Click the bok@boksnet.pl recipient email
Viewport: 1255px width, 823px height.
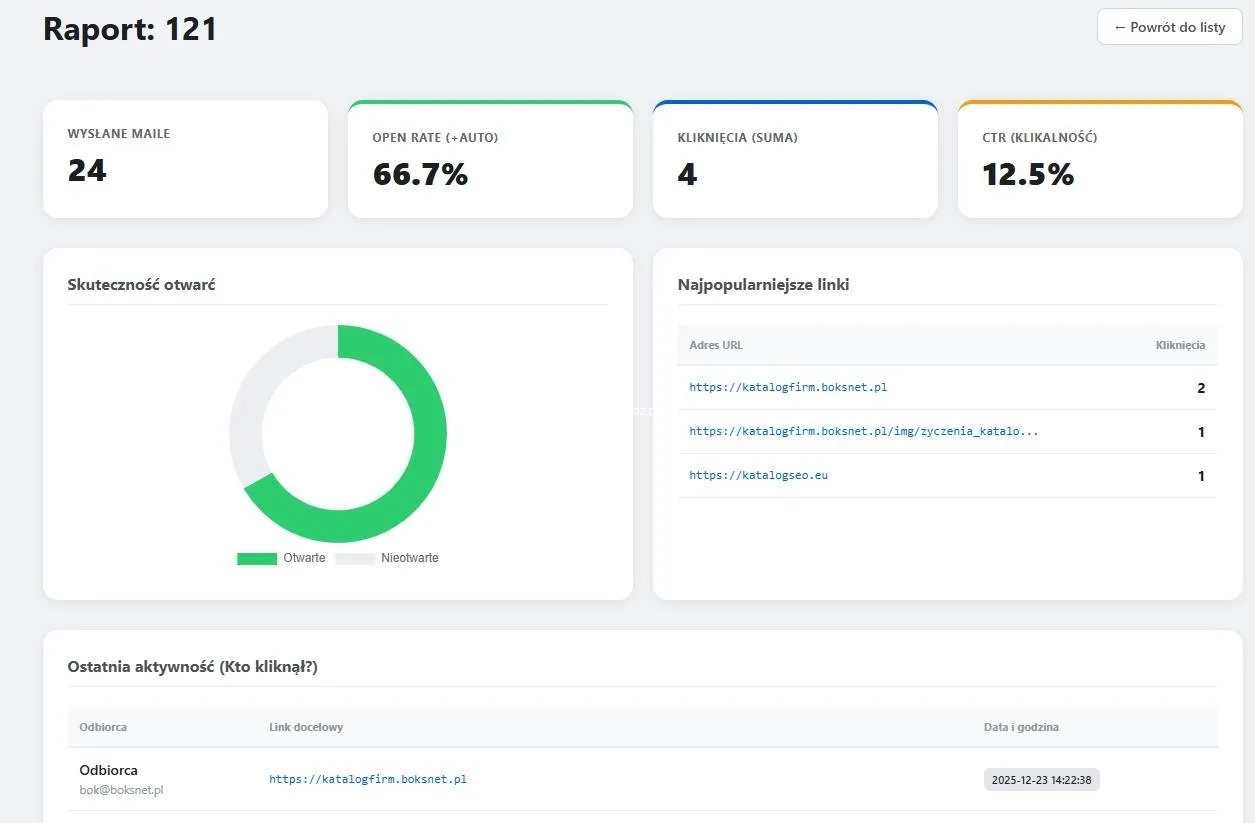tap(121, 790)
